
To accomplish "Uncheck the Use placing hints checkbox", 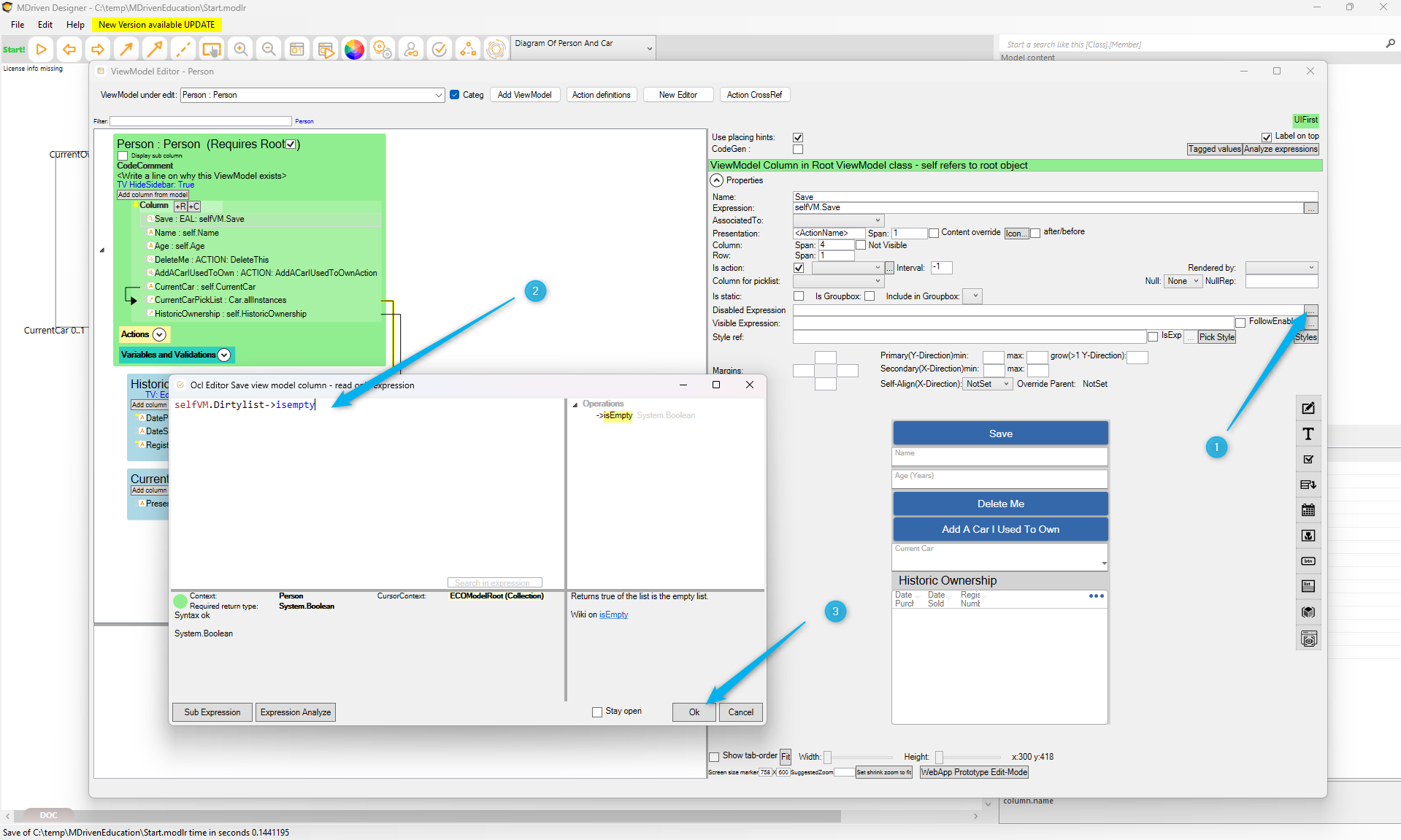I will tap(798, 137).
